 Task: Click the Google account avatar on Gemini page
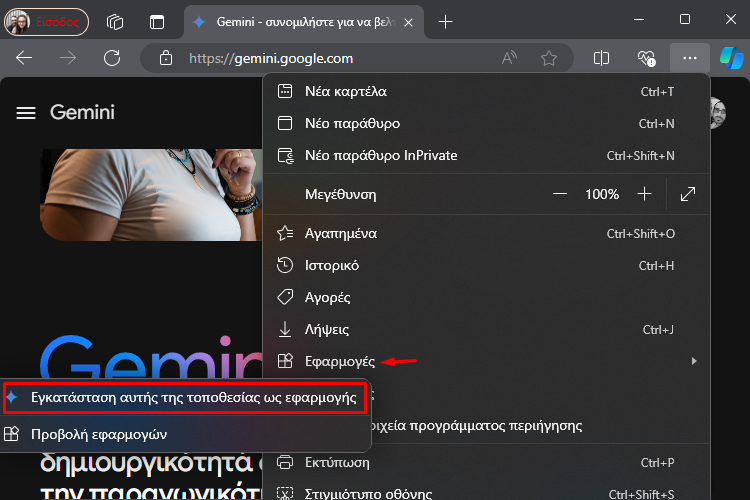[718, 113]
